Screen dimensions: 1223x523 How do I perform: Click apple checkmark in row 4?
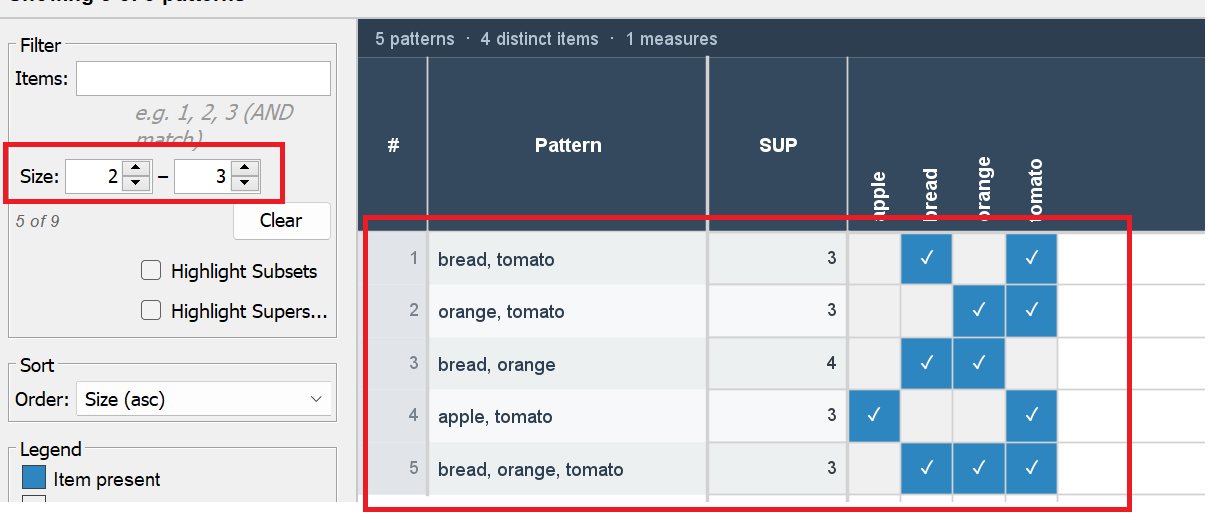click(874, 416)
